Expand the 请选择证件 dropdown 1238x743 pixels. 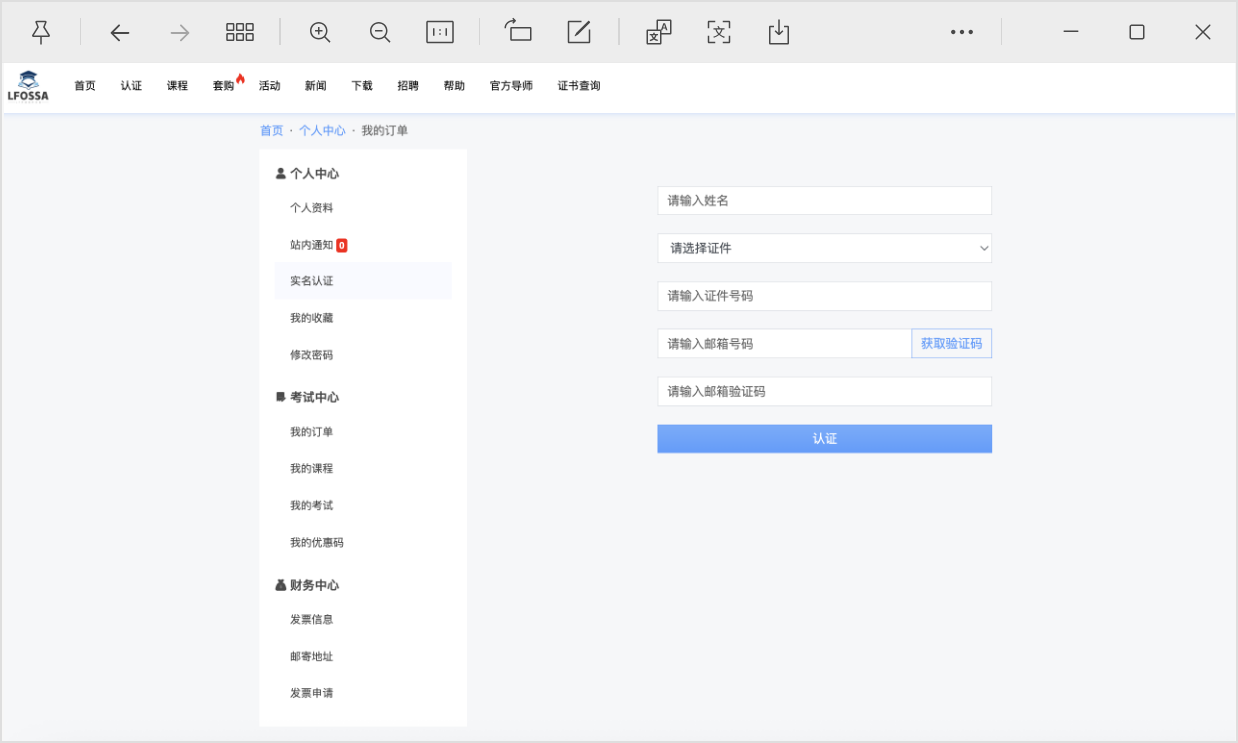(824, 248)
